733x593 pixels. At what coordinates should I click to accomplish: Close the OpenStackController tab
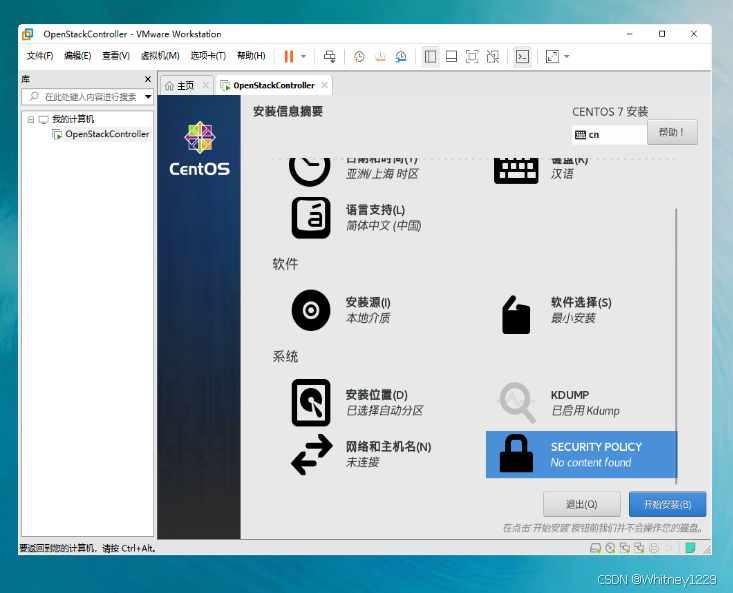click(324, 85)
